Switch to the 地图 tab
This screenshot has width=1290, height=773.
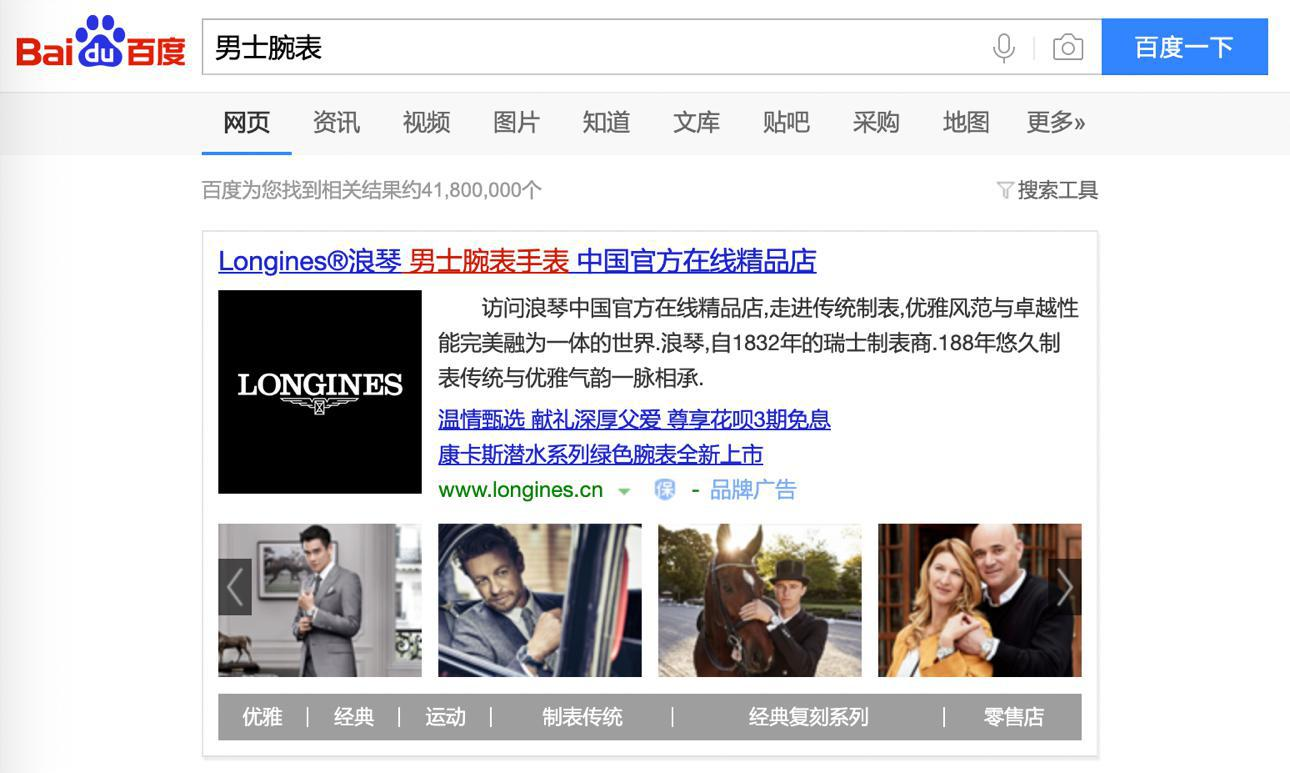966,123
